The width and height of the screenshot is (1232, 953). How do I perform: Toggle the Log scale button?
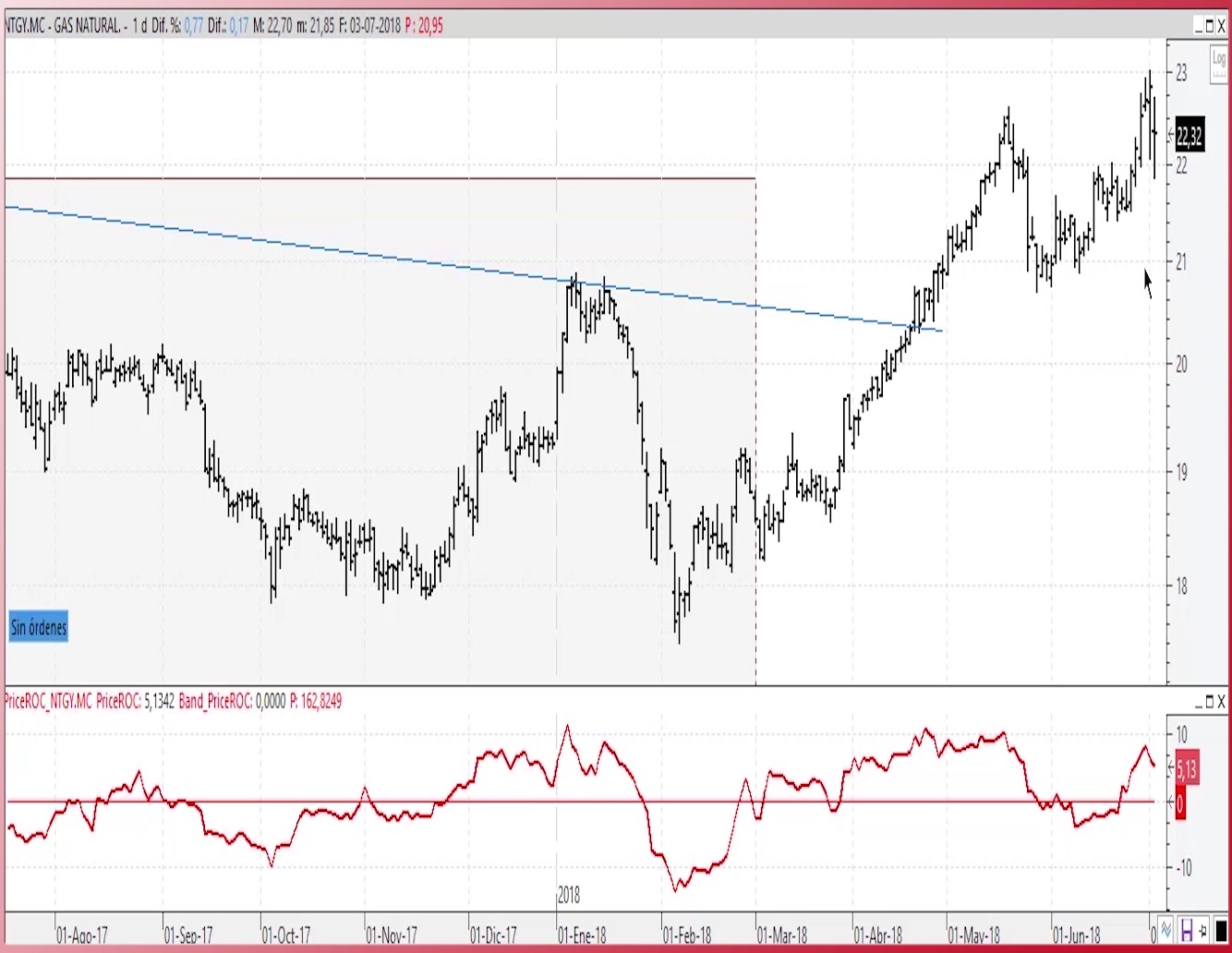(1218, 65)
